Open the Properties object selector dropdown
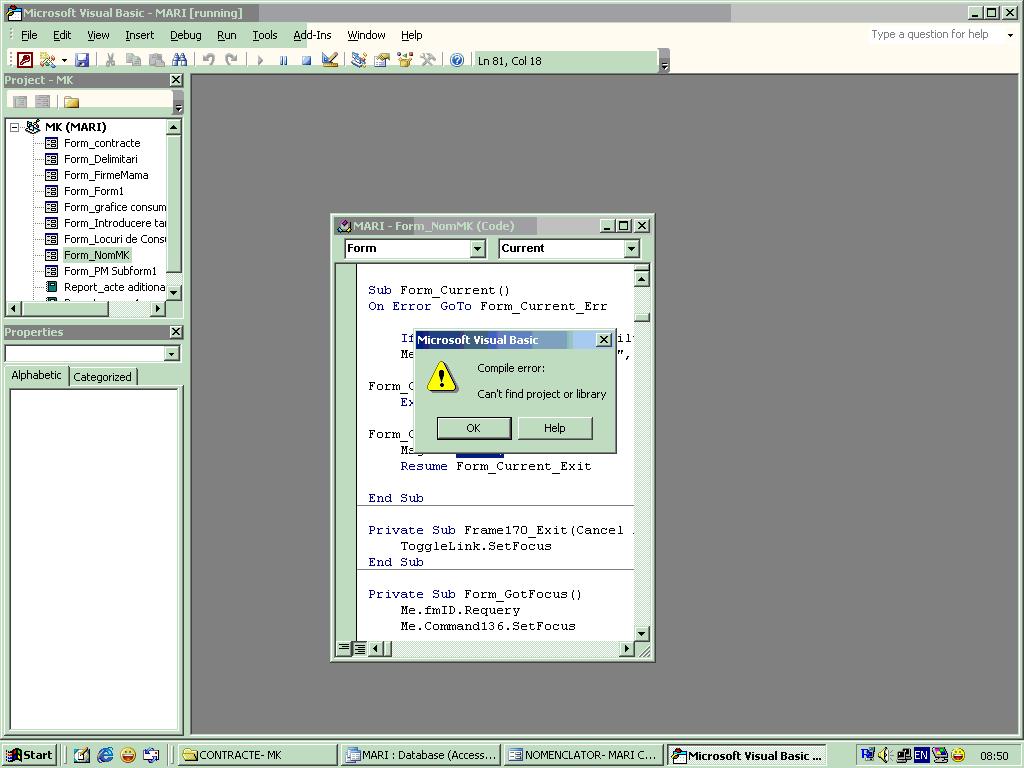The width and height of the screenshot is (1024, 768). tap(172, 353)
